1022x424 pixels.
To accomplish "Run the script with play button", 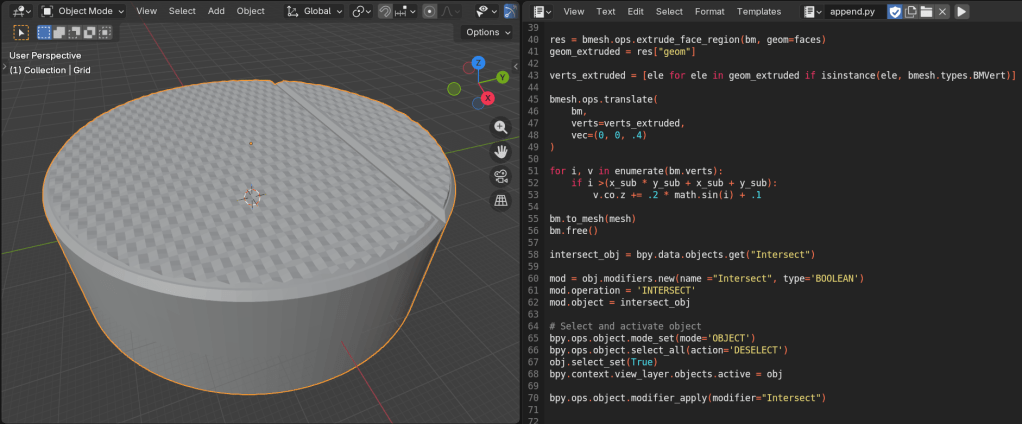I will pos(961,11).
